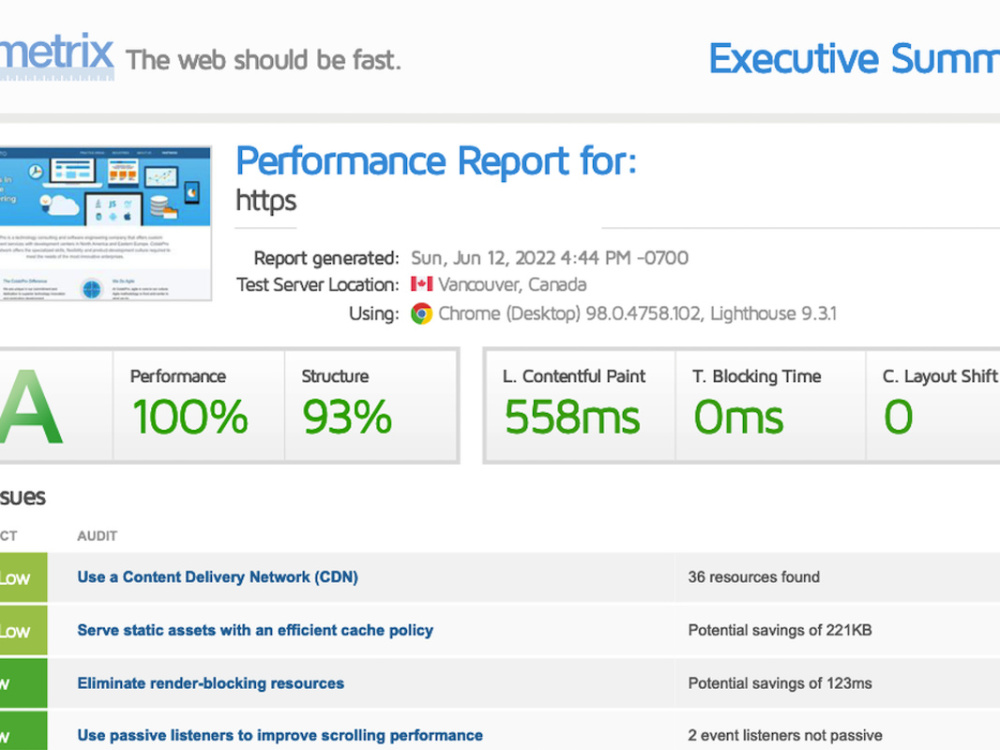Viewport: 1000px width, 750px height.
Task: Click the Low impact badge for cache policy
Action: [x=24, y=631]
